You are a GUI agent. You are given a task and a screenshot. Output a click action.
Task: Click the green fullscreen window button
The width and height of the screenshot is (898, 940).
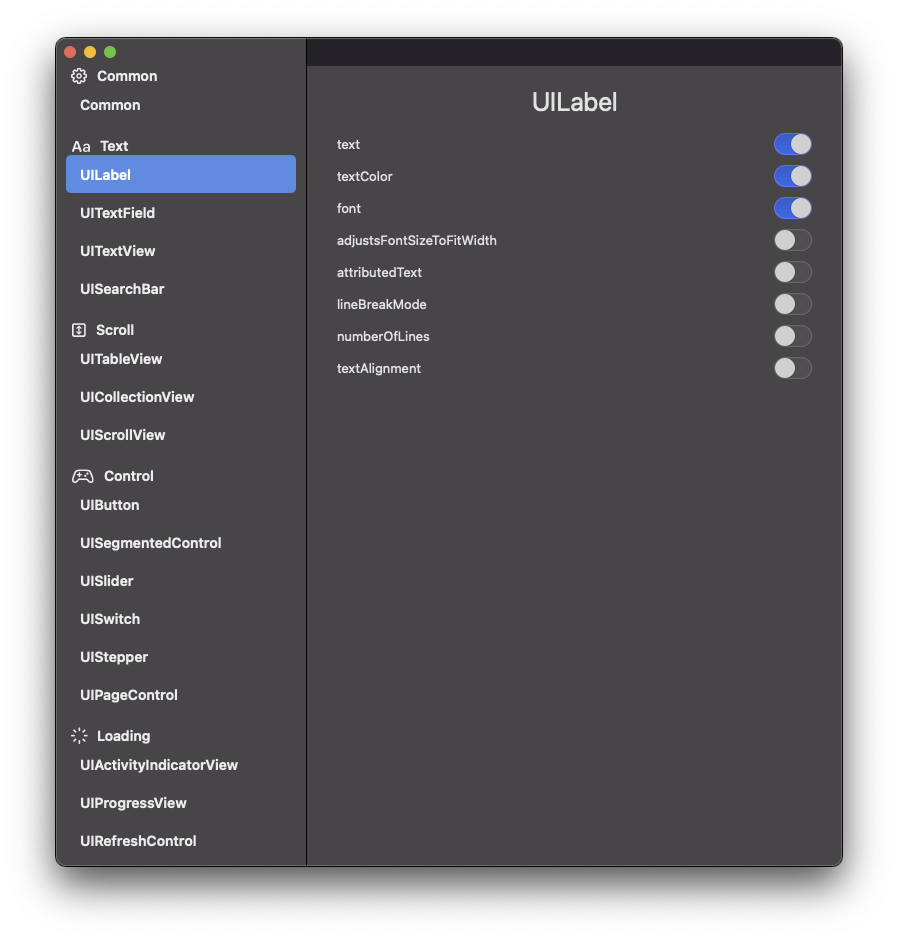tap(110, 52)
